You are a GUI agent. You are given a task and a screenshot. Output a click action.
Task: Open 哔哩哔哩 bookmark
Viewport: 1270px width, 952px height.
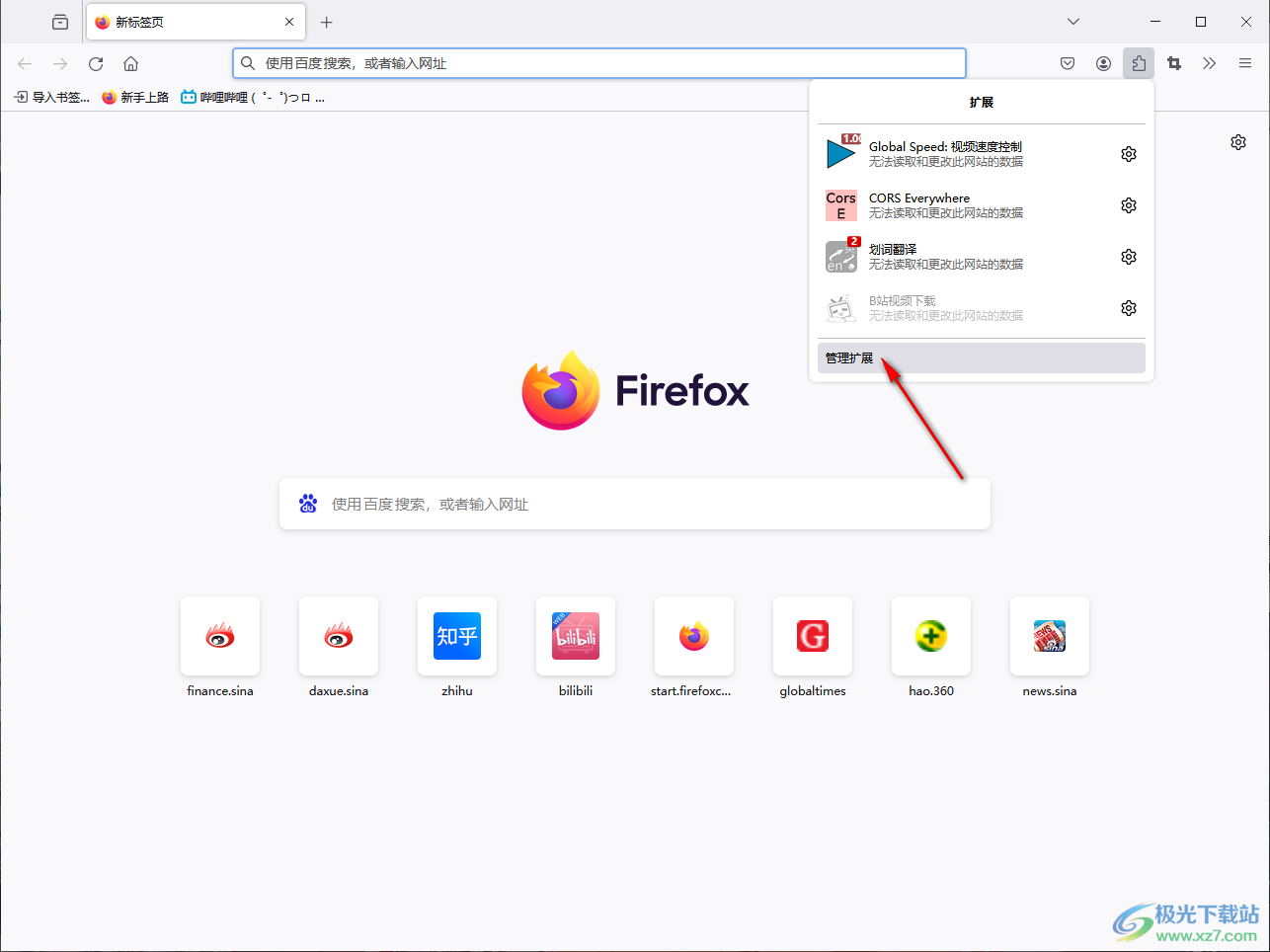pos(253,97)
